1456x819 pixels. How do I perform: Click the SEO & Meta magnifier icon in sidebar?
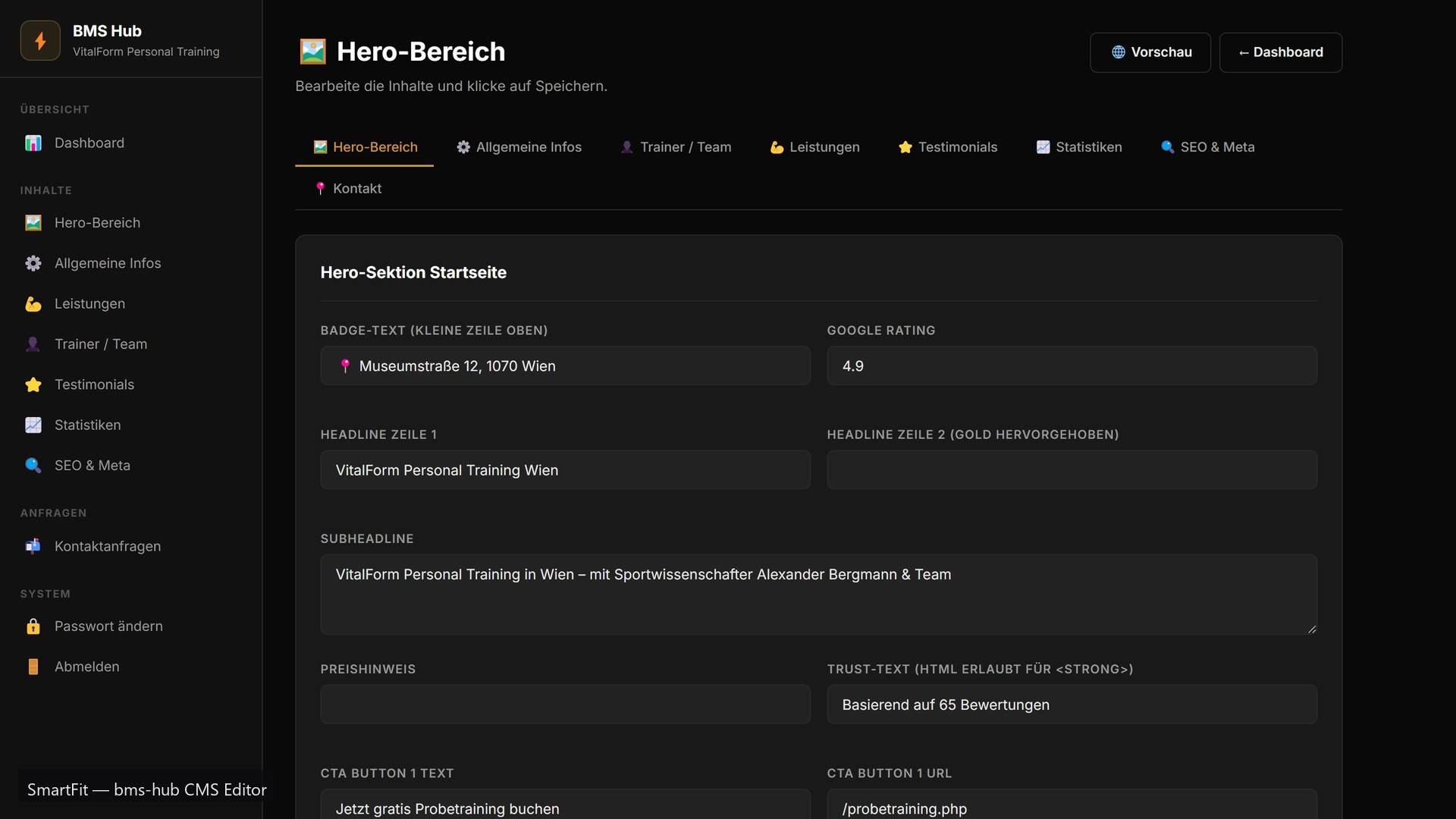pyautogui.click(x=33, y=466)
